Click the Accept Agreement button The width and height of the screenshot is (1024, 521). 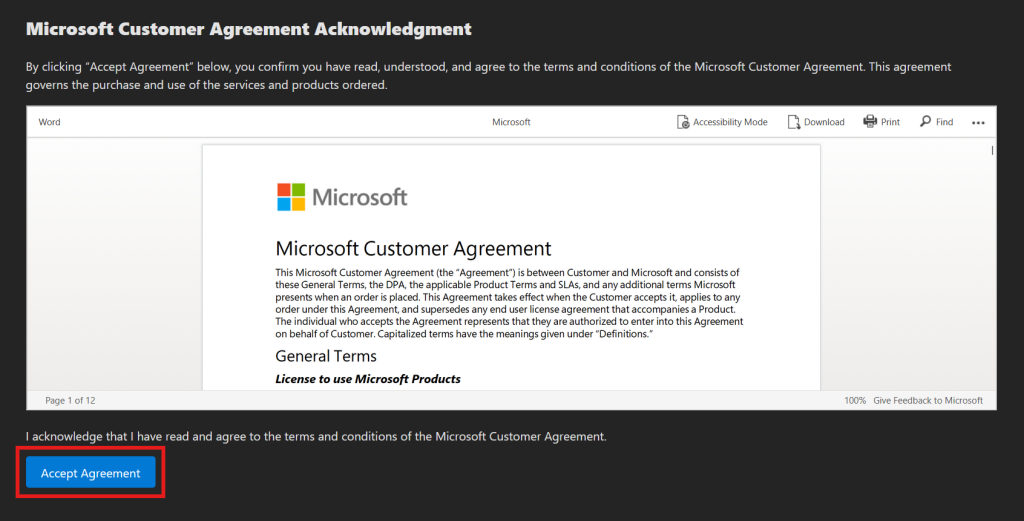(x=91, y=473)
